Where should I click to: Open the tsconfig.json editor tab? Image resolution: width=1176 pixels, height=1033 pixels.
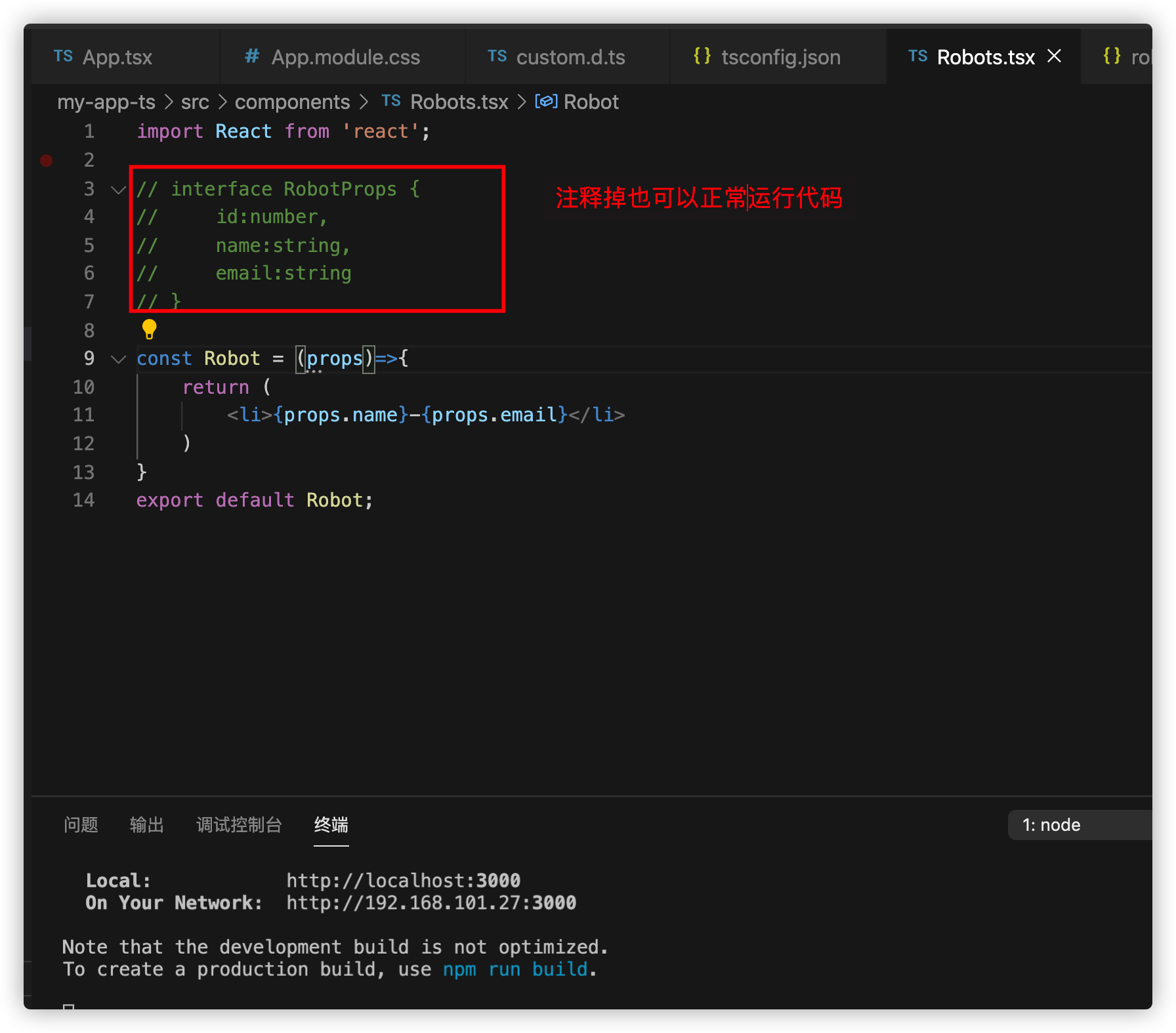point(778,57)
